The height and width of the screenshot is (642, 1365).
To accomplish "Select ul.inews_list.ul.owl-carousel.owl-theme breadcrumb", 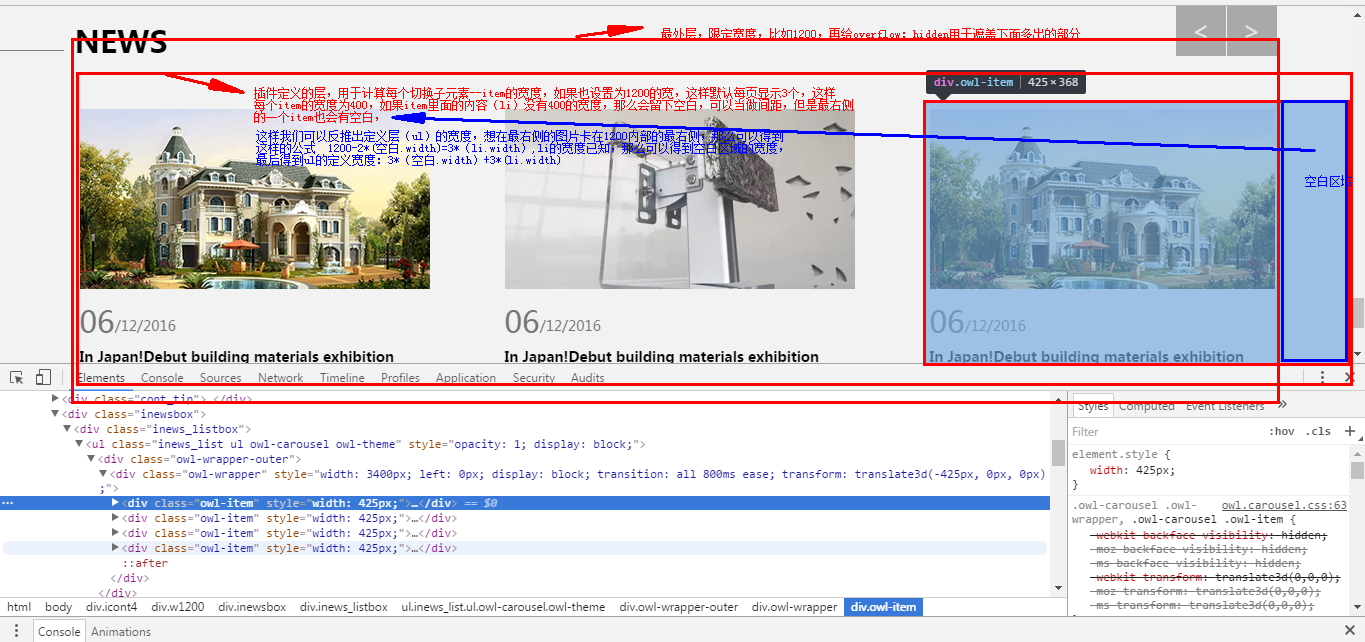I will point(503,607).
